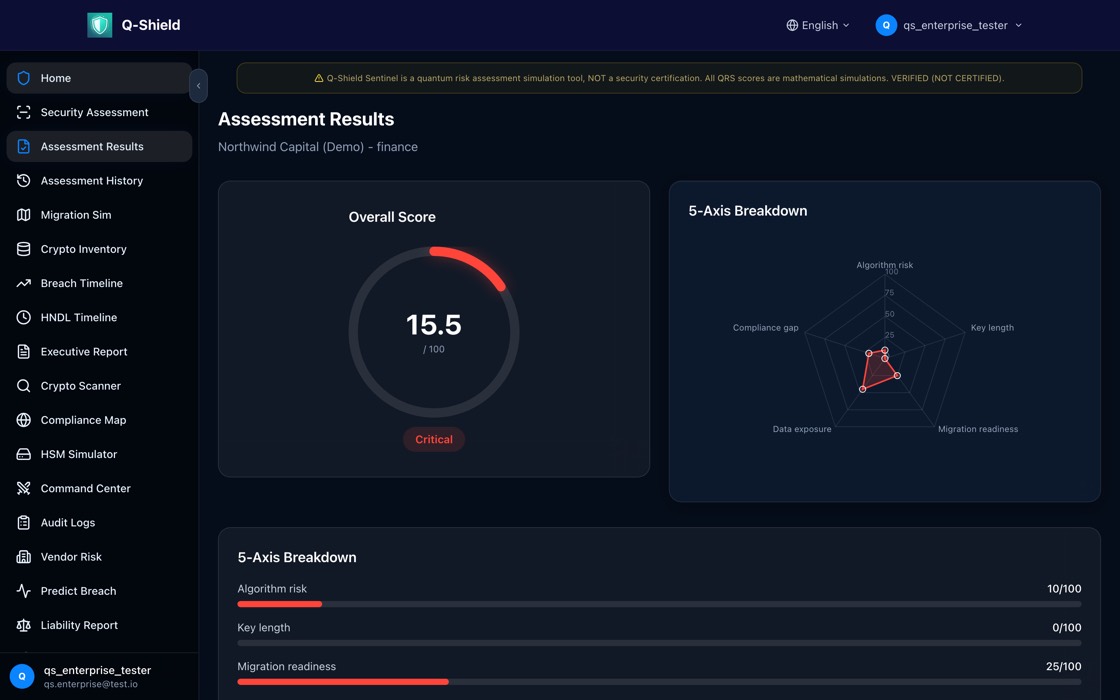Click the HNDL Timeline clock icon
The width and height of the screenshot is (1120, 700).
(x=24, y=317)
